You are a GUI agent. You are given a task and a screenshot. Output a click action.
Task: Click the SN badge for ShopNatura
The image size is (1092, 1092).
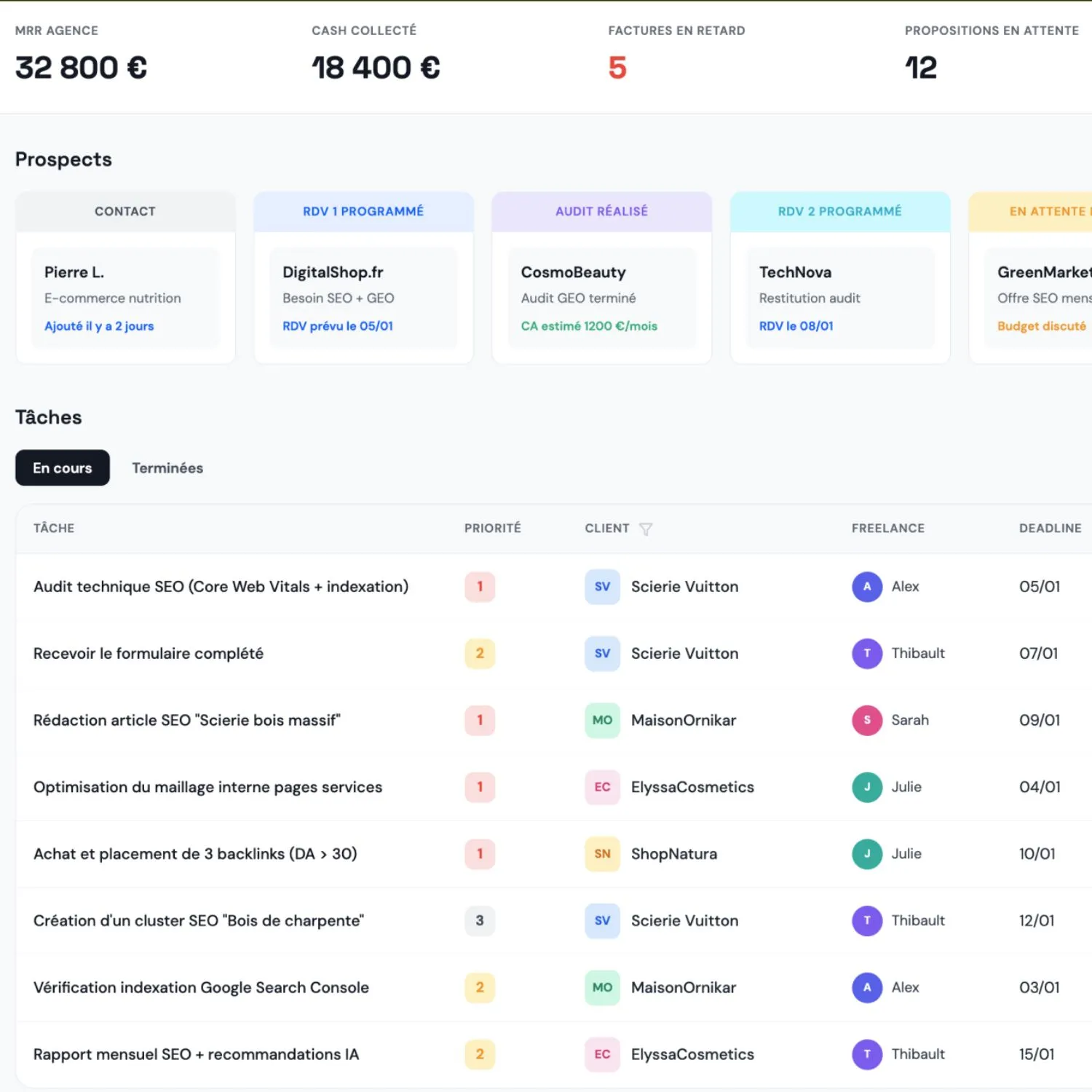[602, 854]
